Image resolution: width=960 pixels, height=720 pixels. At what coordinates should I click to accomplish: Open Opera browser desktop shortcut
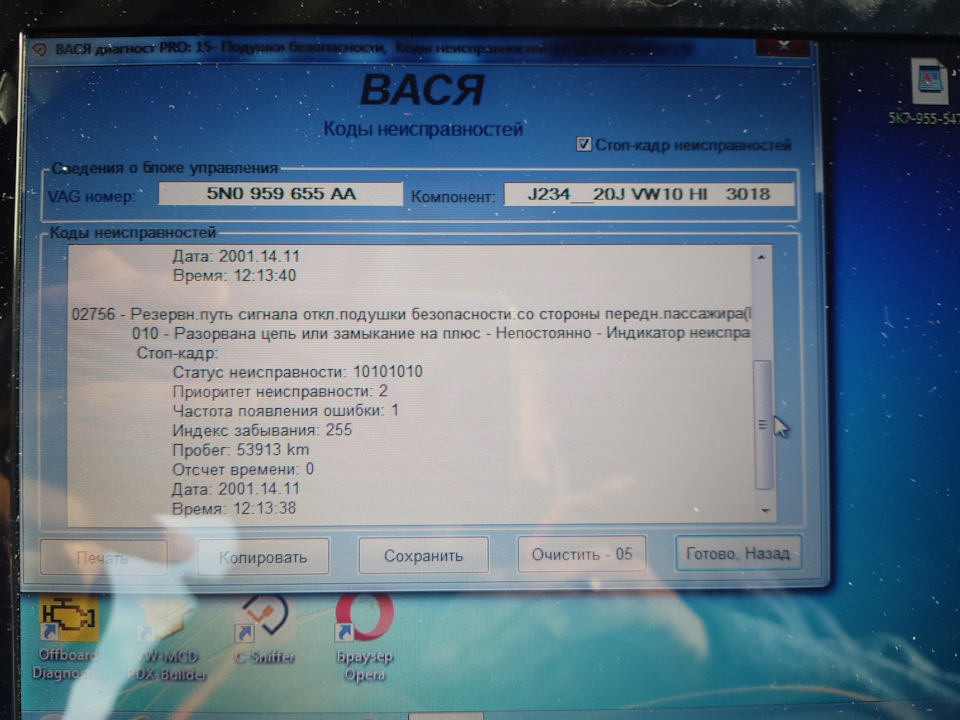pos(364,637)
